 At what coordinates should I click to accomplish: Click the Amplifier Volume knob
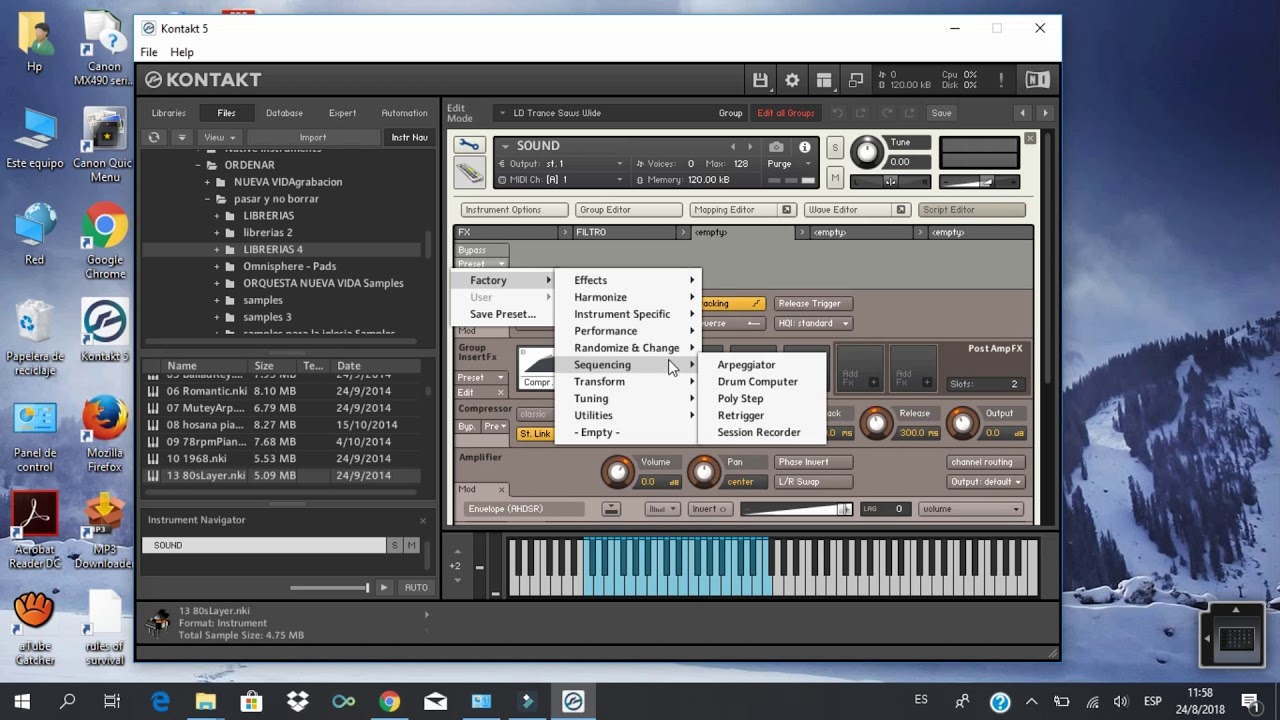(617, 470)
